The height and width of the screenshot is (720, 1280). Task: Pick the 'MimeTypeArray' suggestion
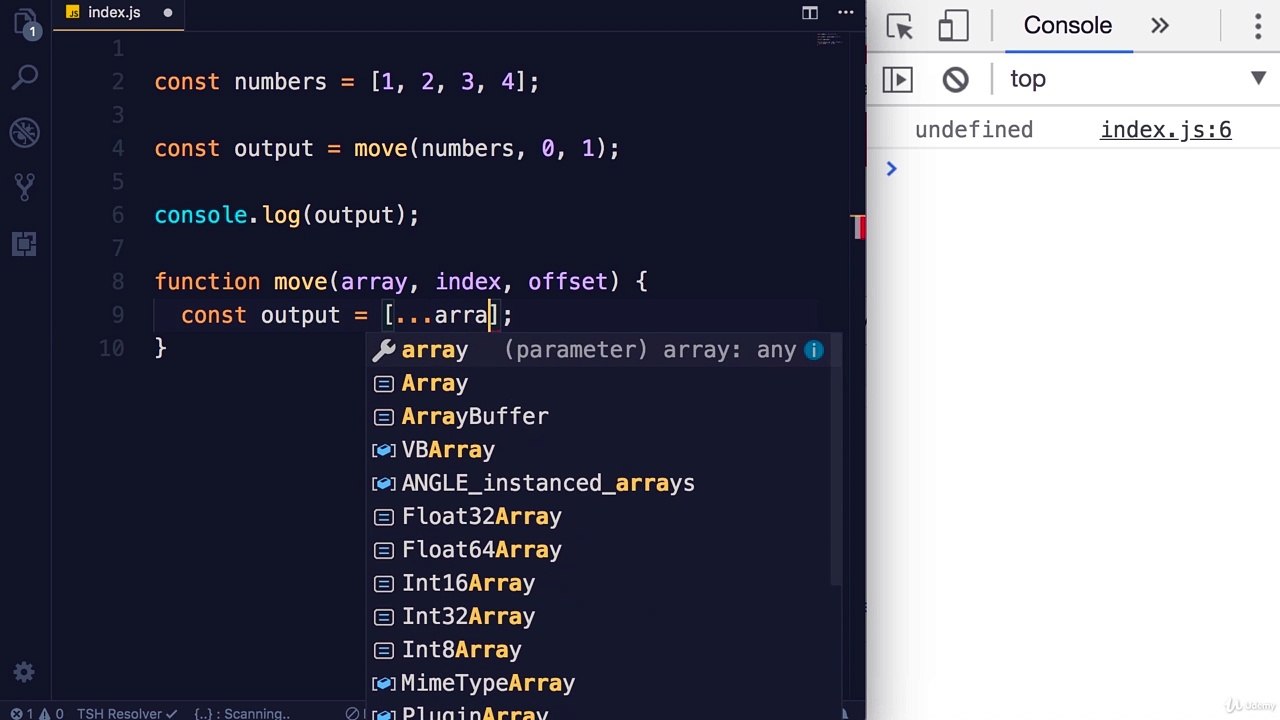coord(597,683)
